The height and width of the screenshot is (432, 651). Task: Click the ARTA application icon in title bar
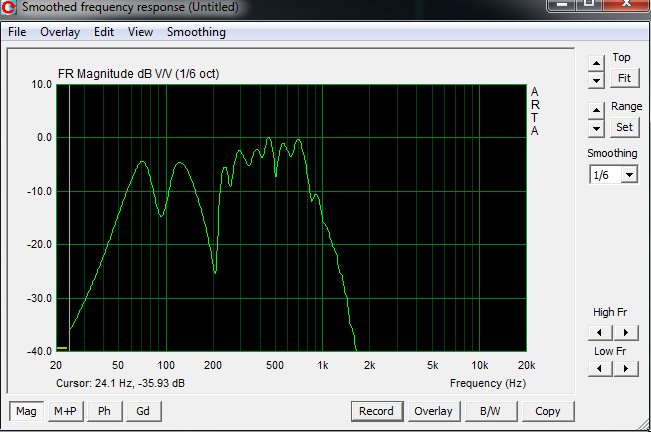point(8,7)
